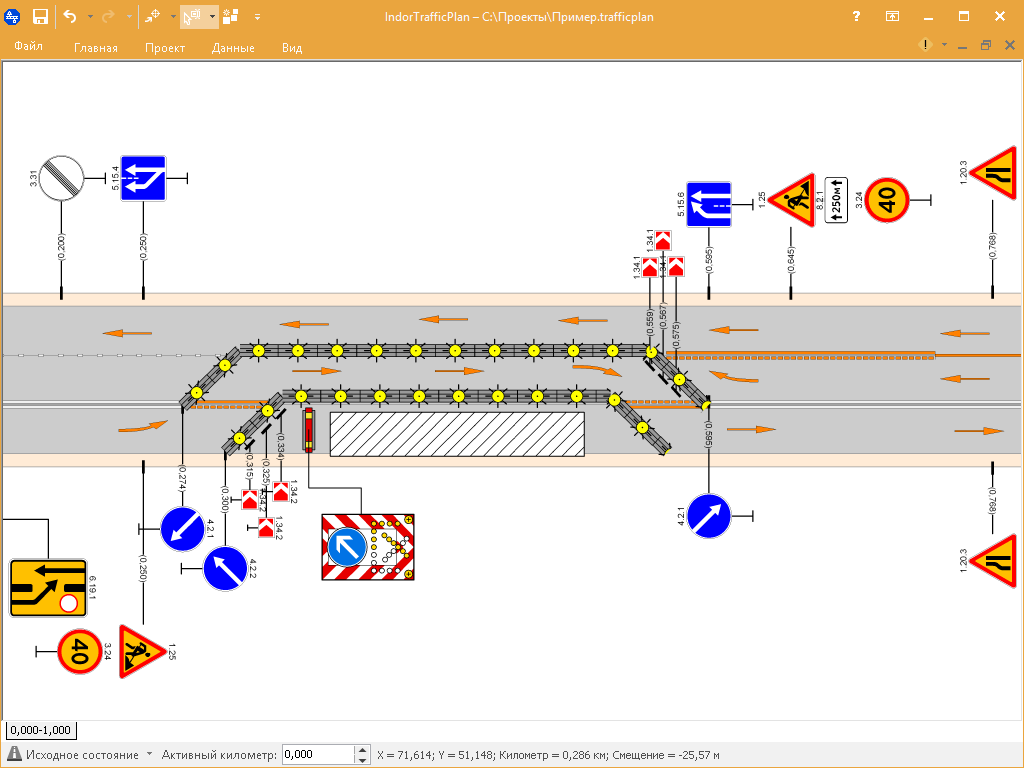The width and height of the screenshot is (1024, 768).
Task: Click the Redo arrow icon
Action: (x=109, y=16)
